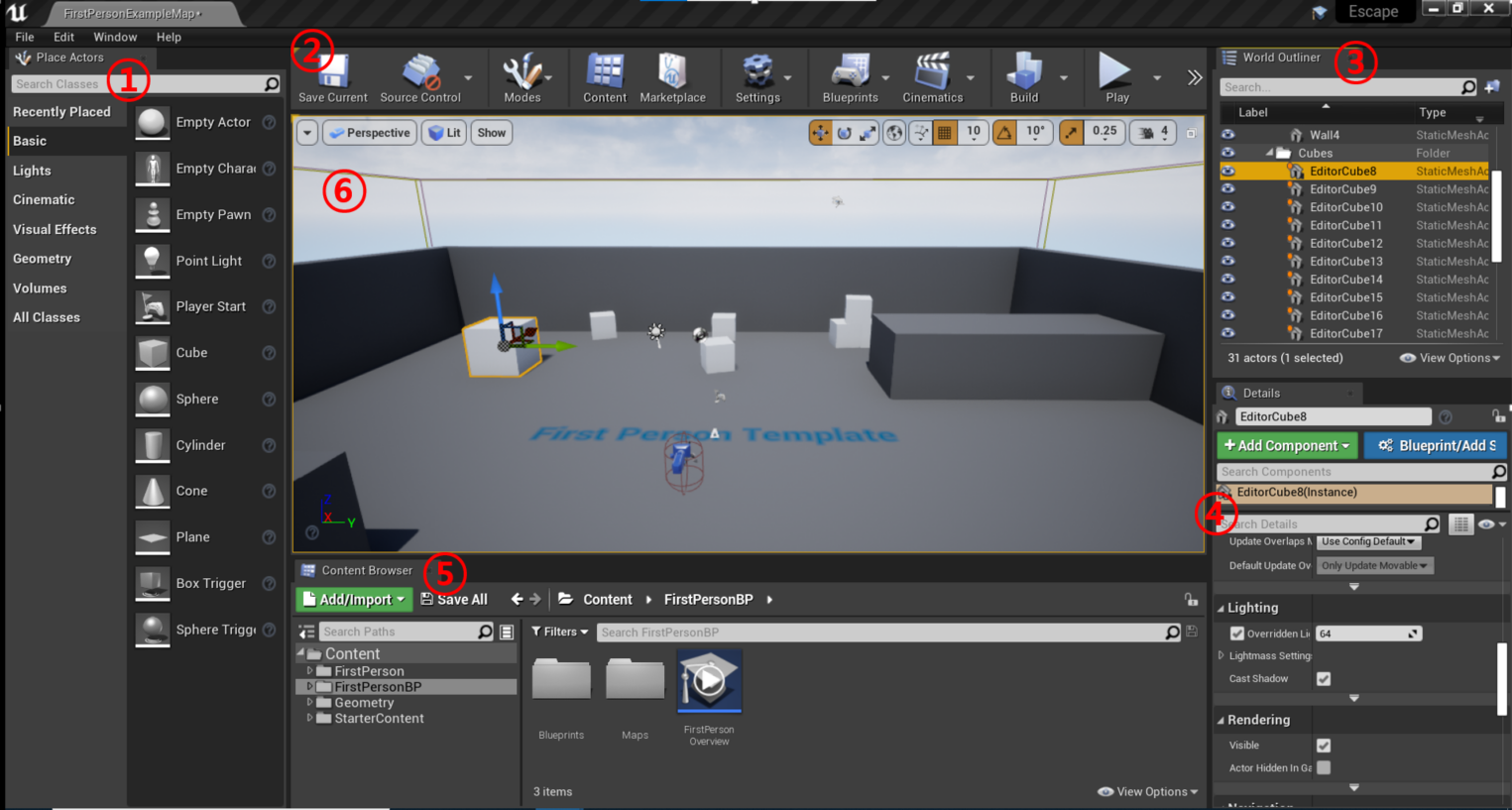The width and height of the screenshot is (1512, 810).
Task: Open the grid snap value 10 dropdown
Action: pyautogui.click(x=973, y=133)
